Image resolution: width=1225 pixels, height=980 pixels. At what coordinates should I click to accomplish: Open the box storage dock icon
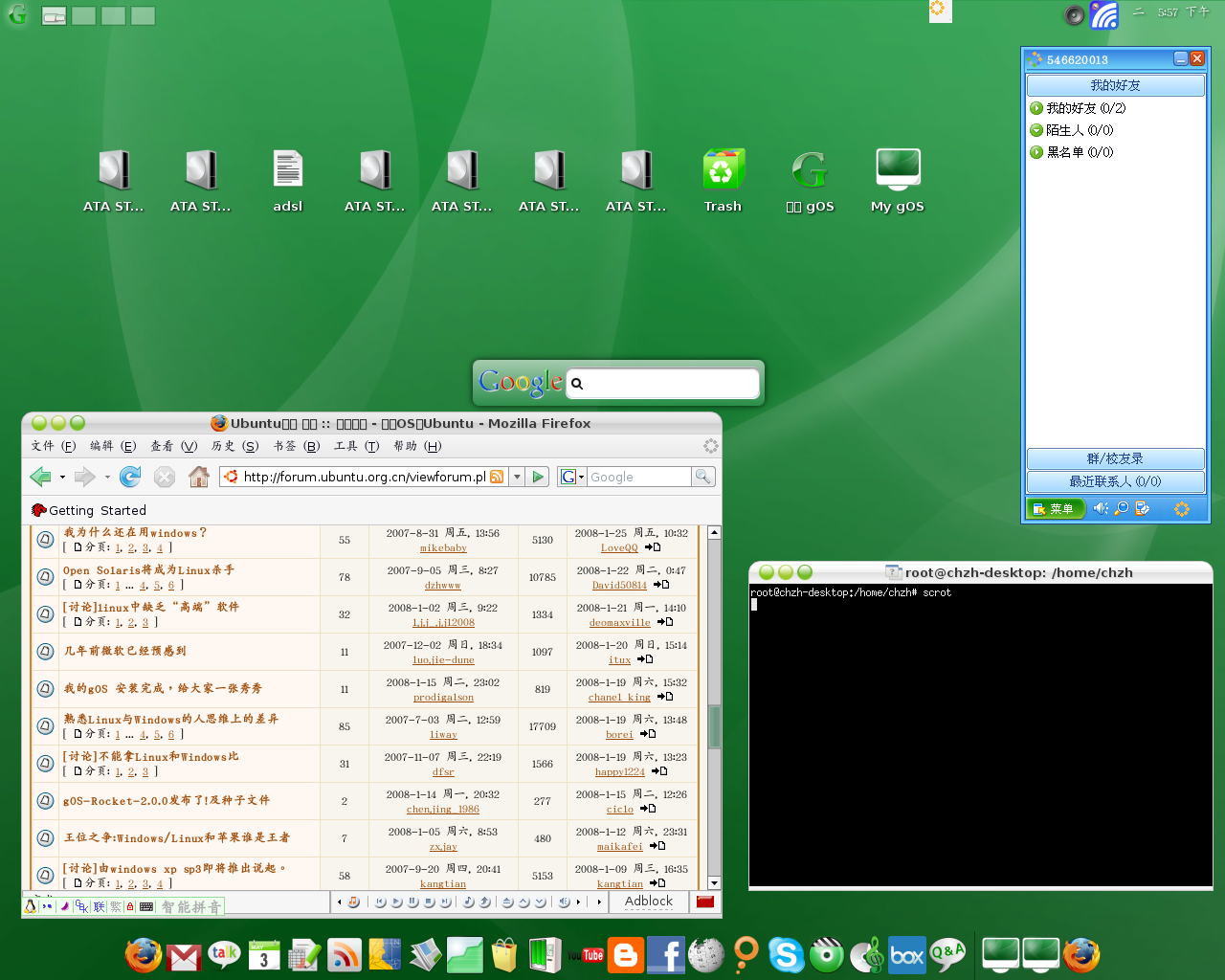(906, 954)
